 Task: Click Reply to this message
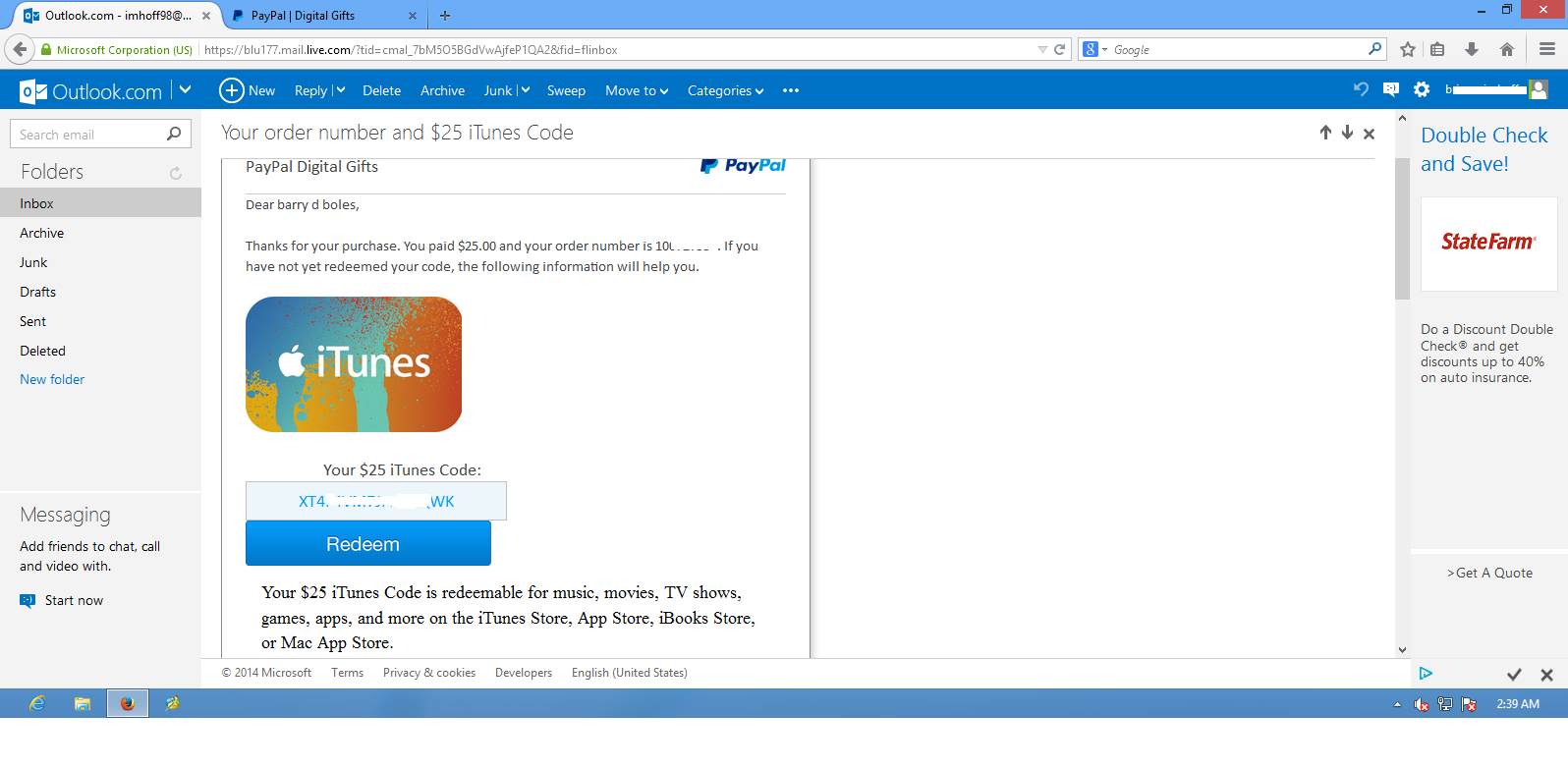point(310,90)
